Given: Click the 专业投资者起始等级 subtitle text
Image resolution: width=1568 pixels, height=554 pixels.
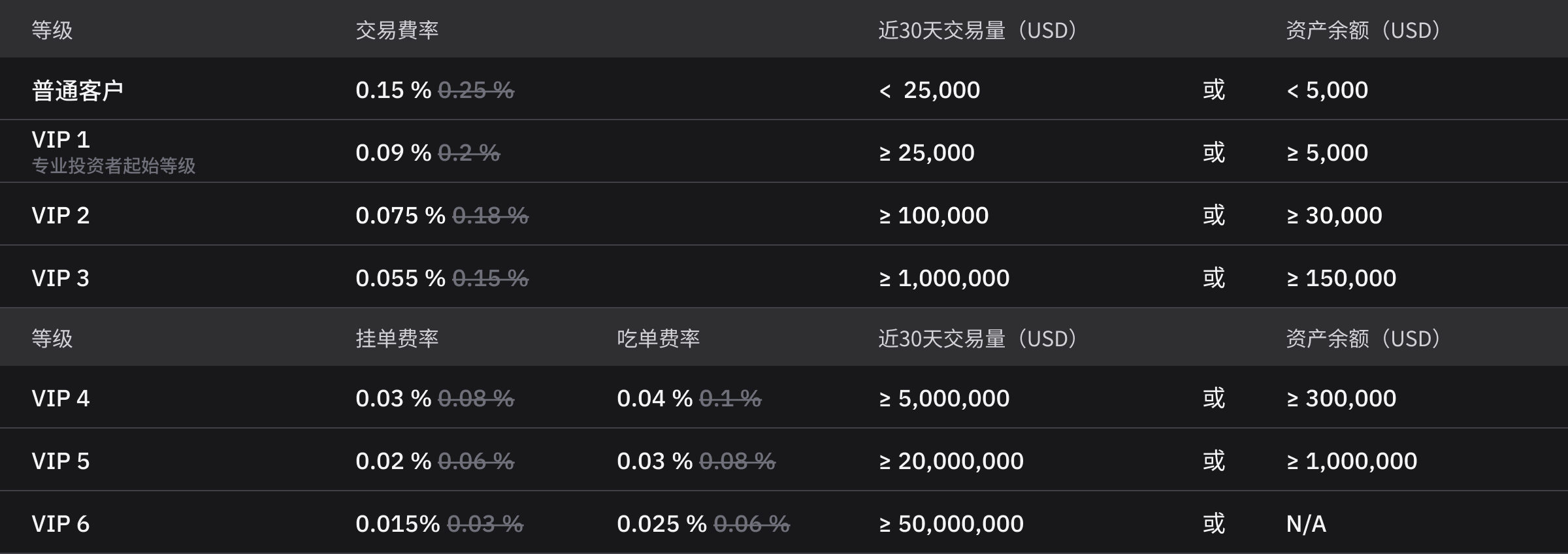Looking at the screenshot, I should (x=114, y=166).
